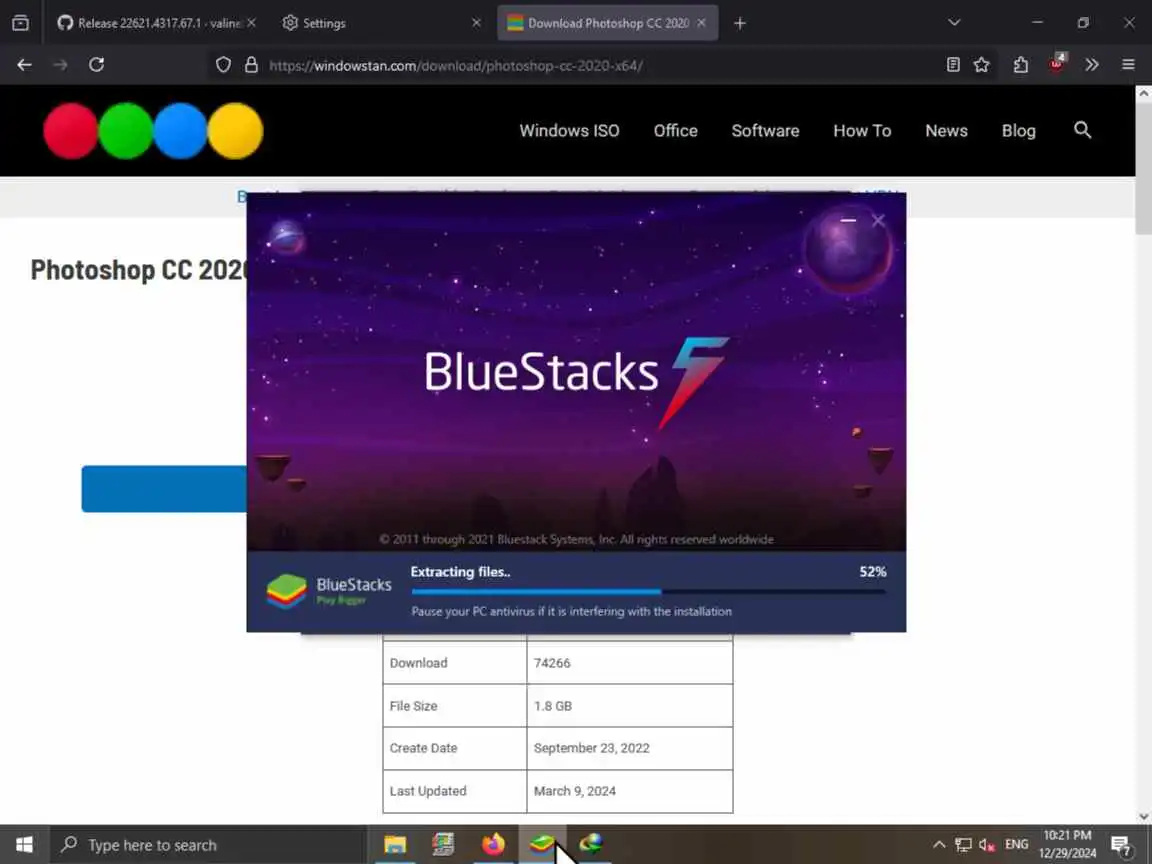Open a new browser tab
The height and width of the screenshot is (864, 1152).
[740, 23]
